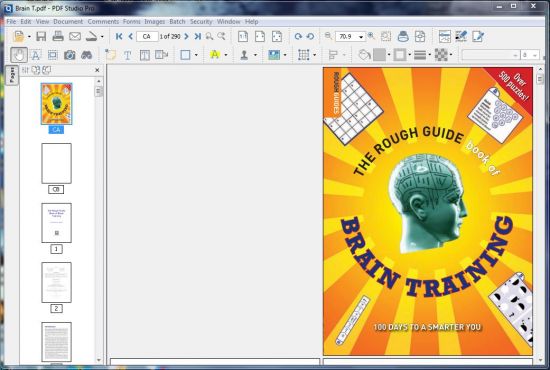Image resolution: width=550 pixels, height=370 pixels.
Task: Print the document via printer icon
Action: coord(58,36)
